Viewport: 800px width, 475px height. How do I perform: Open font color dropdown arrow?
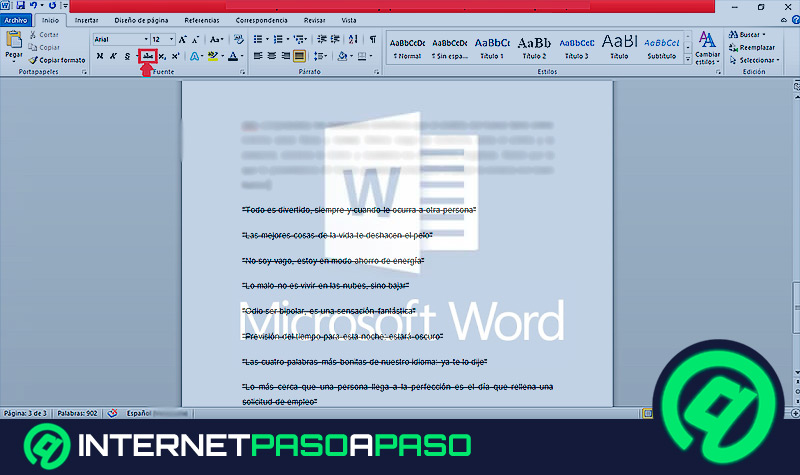(x=242, y=56)
